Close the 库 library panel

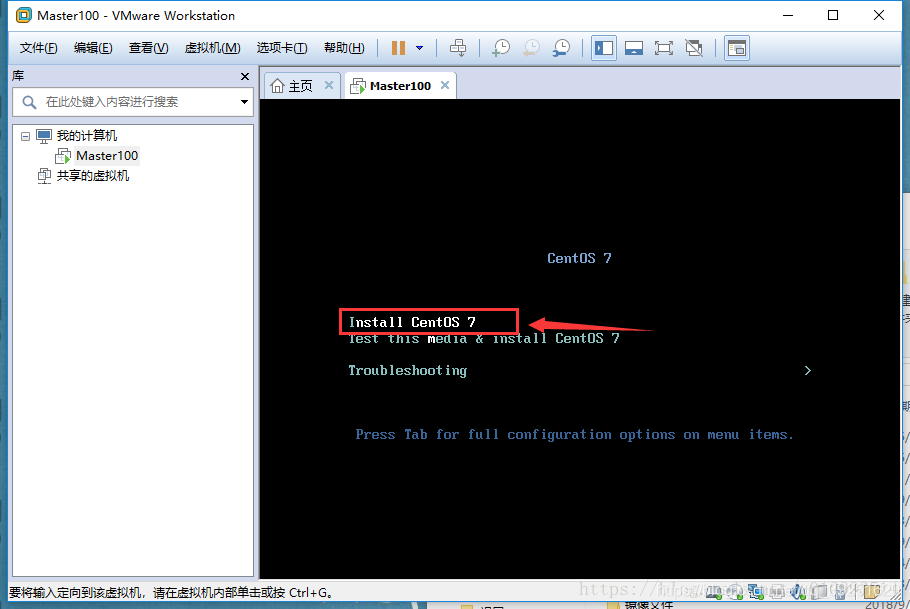(x=245, y=77)
